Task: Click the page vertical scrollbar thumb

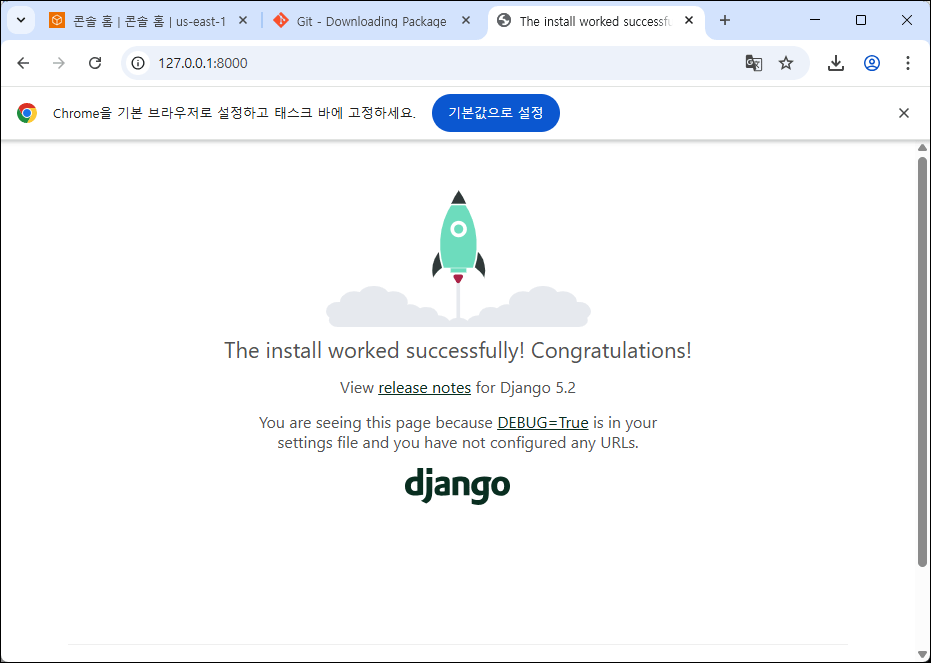Action: 922,361
